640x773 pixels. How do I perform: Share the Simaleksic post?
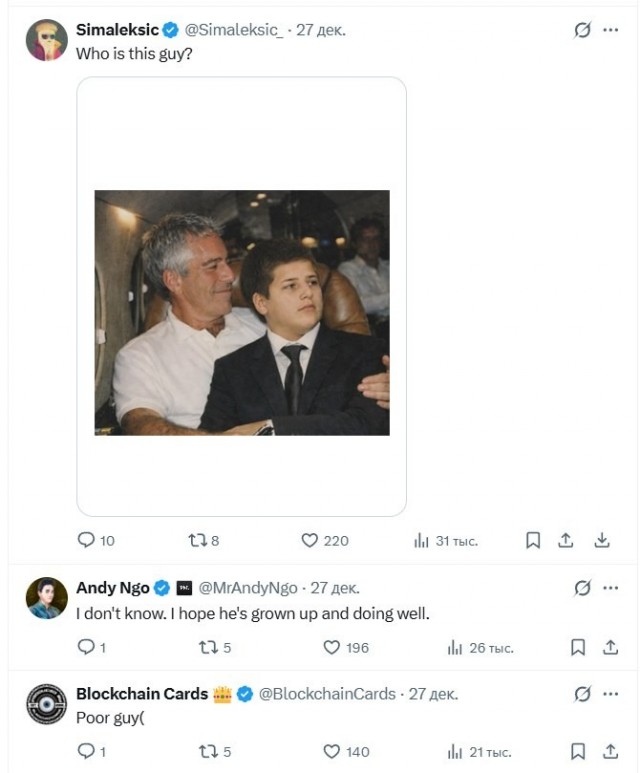[x=566, y=540]
